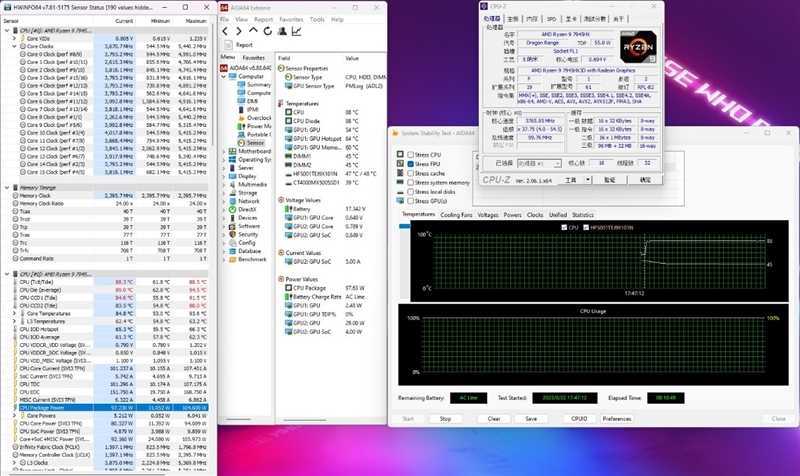Collapse the Memory Timings section in HWiNFO
Image resolution: width=800 pixels, height=476 pixels.
pyautogui.click(x=7, y=188)
